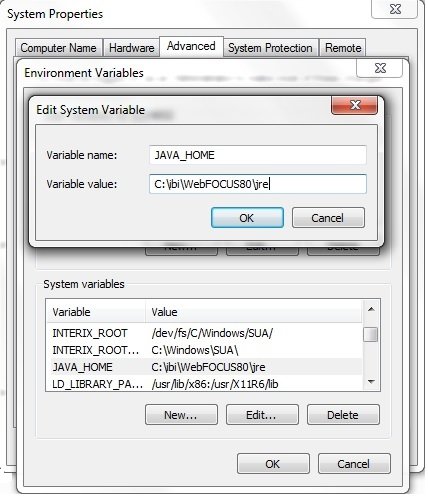Click the Variable name input field
The height and width of the screenshot is (497, 428).
[x=258, y=155]
